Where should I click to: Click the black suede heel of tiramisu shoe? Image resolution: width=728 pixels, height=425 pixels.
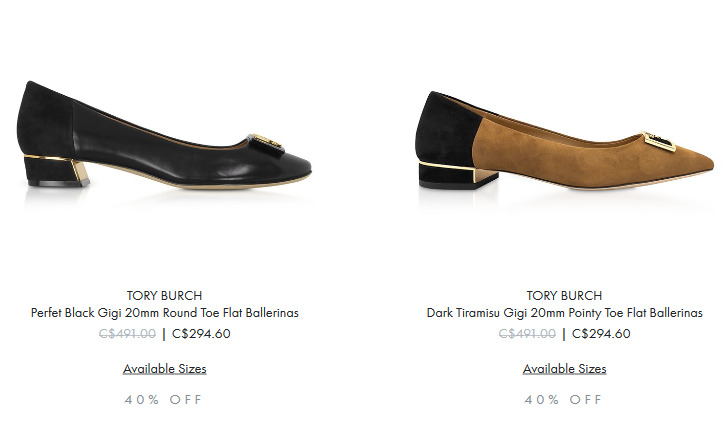457,175
